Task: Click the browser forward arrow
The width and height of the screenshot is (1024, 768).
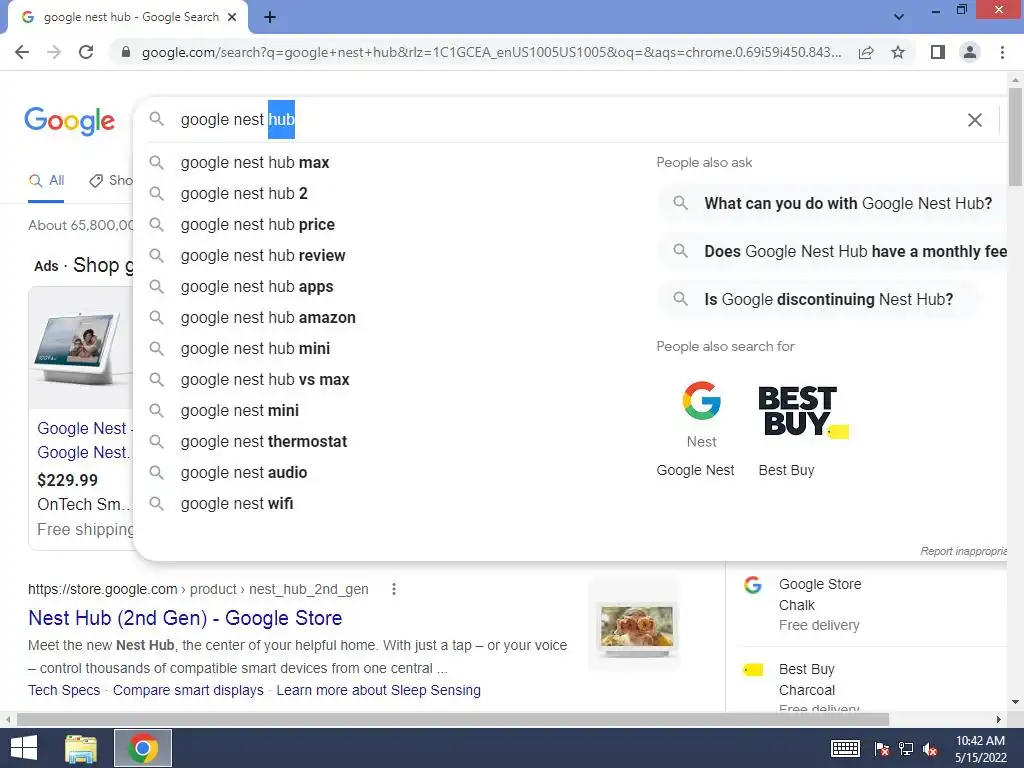Action: pyautogui.click(x=54, y=52)
